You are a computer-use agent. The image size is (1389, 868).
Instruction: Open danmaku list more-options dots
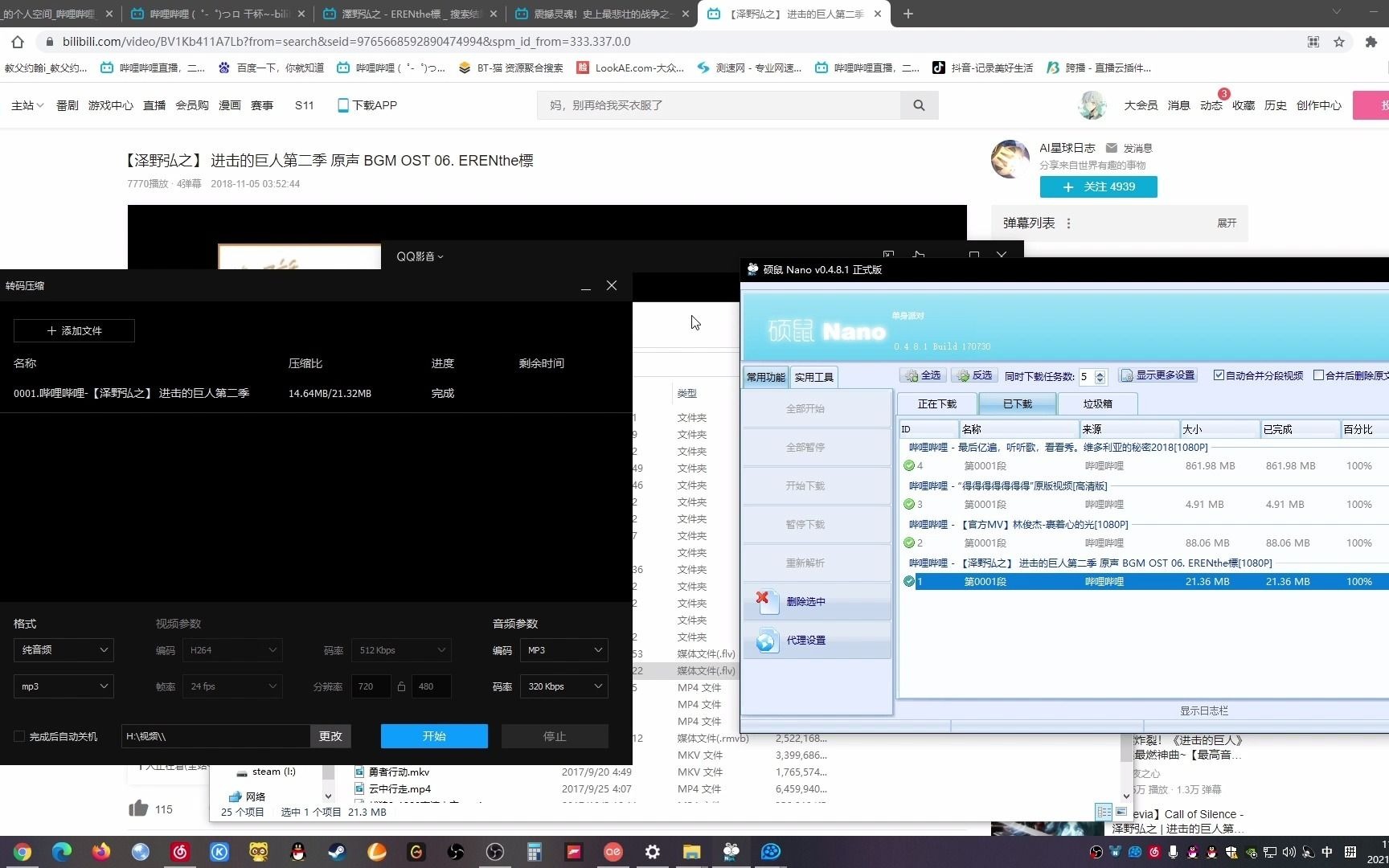point(1068,223)
